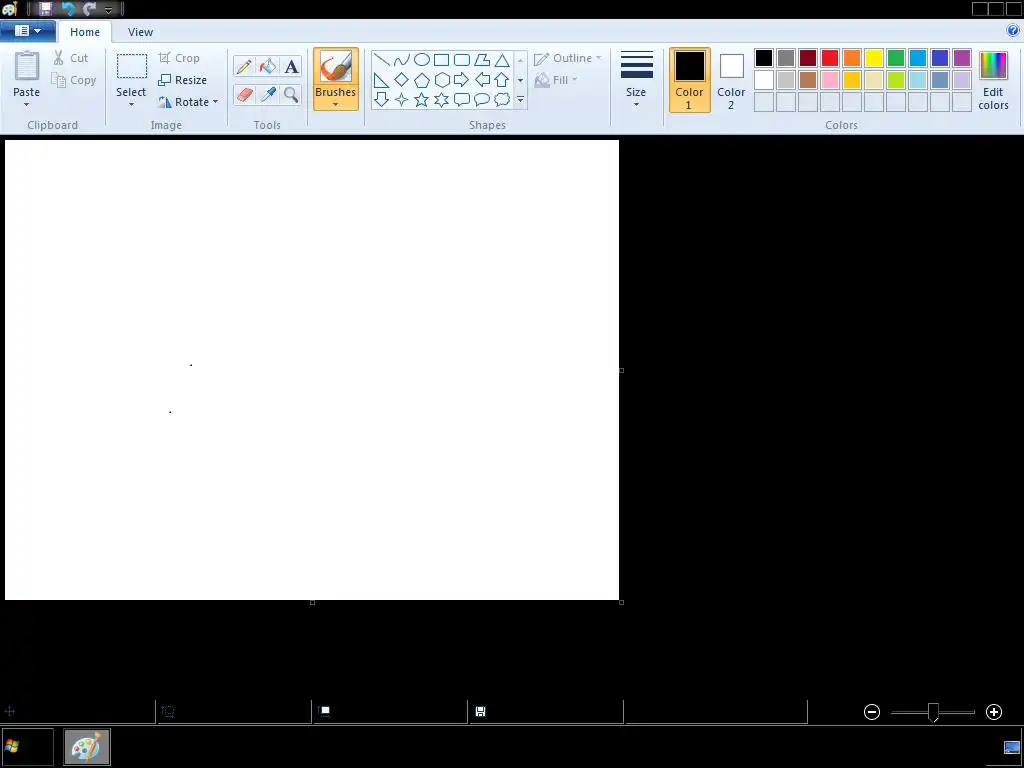Image resolution: width=1024 pixels, height=768 pixels.
Task: Pick the pink color swatch
Action: coord(830,80)
